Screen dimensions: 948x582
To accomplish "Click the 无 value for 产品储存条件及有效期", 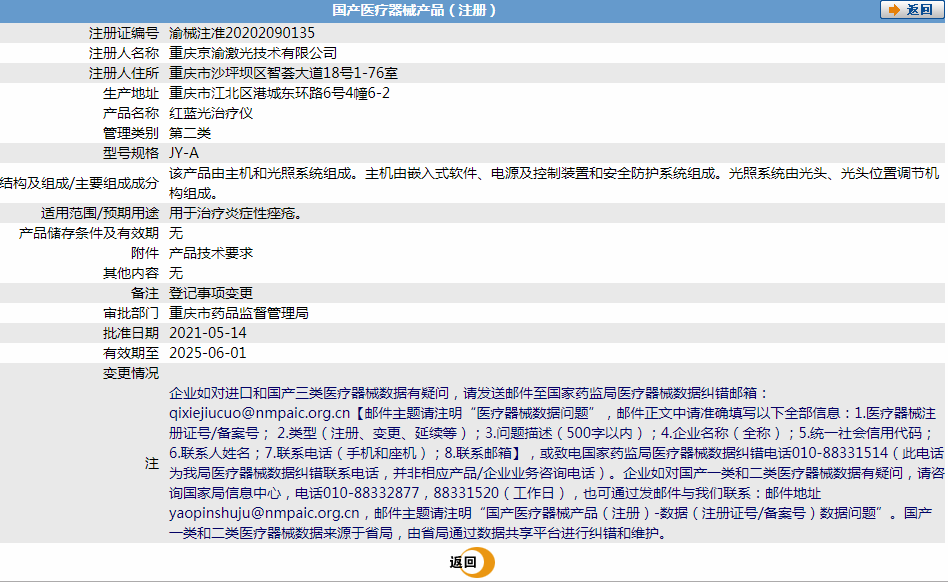I will 176,233.
